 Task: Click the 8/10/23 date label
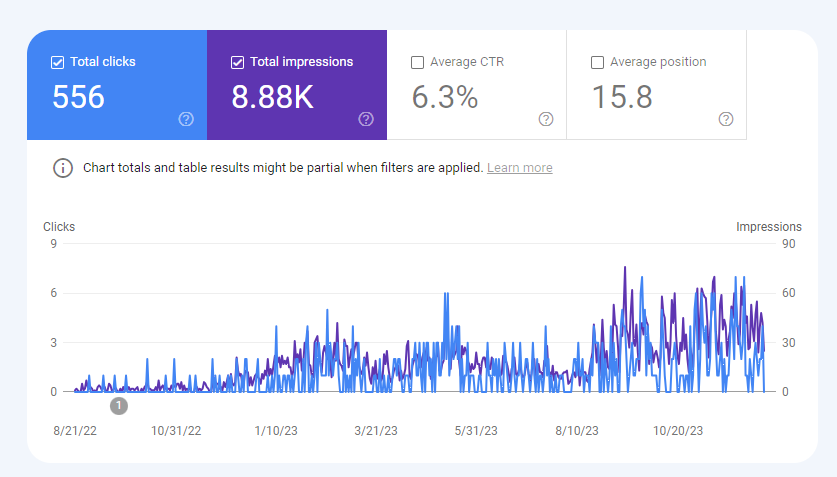coord(577,431)
